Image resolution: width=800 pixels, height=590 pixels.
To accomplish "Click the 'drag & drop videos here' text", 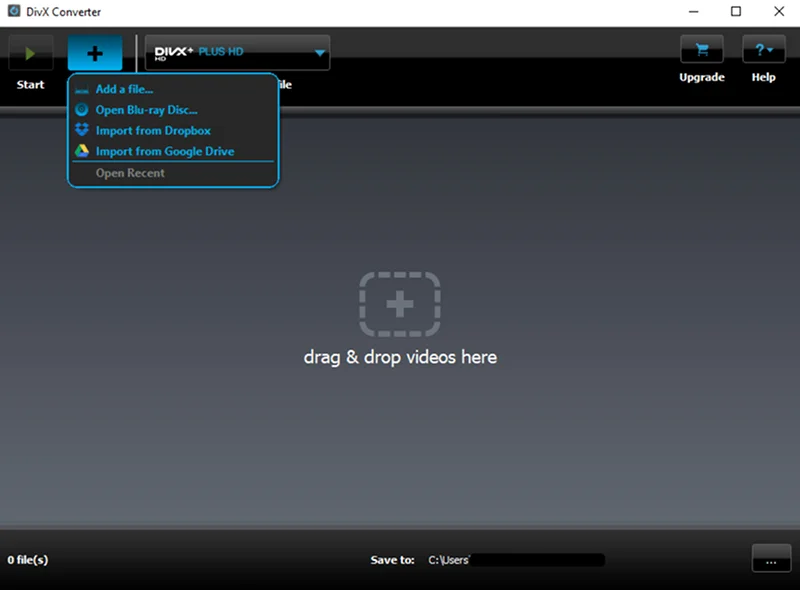I will click(x=400, y=357).
